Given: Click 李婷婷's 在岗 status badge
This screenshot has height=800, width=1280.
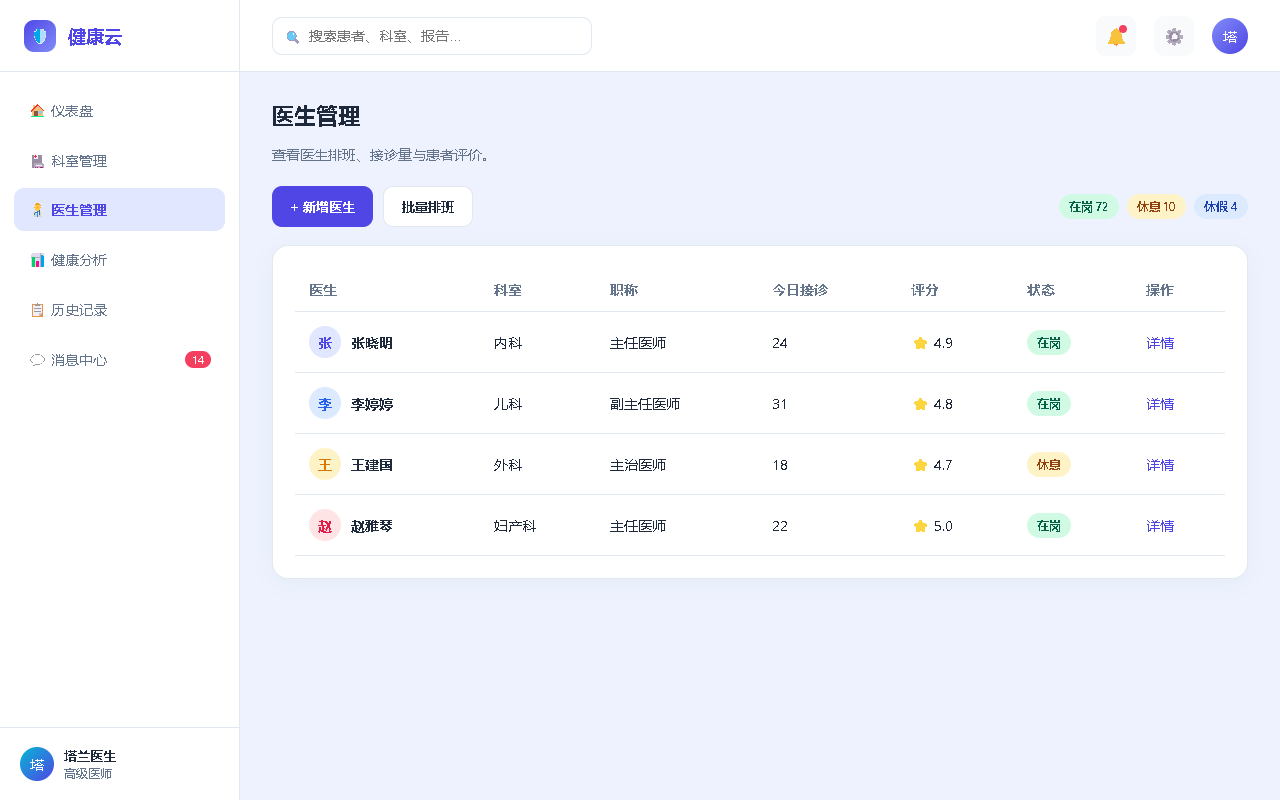Looking at the screenshot, I should (x=1049, y=404).
